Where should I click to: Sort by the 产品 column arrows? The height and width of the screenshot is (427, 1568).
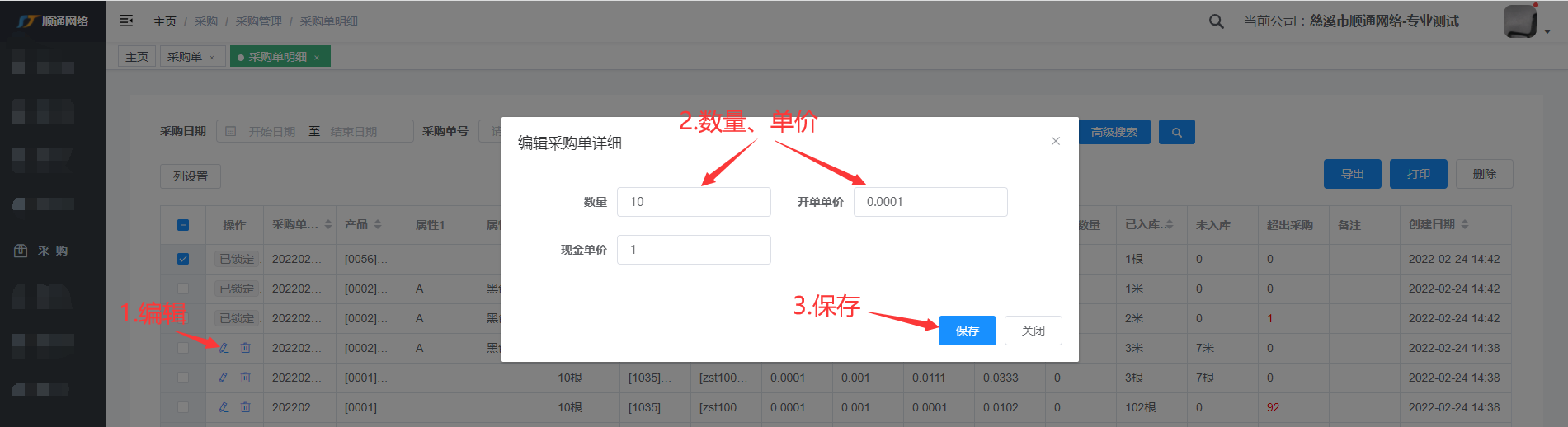[378, 224]
